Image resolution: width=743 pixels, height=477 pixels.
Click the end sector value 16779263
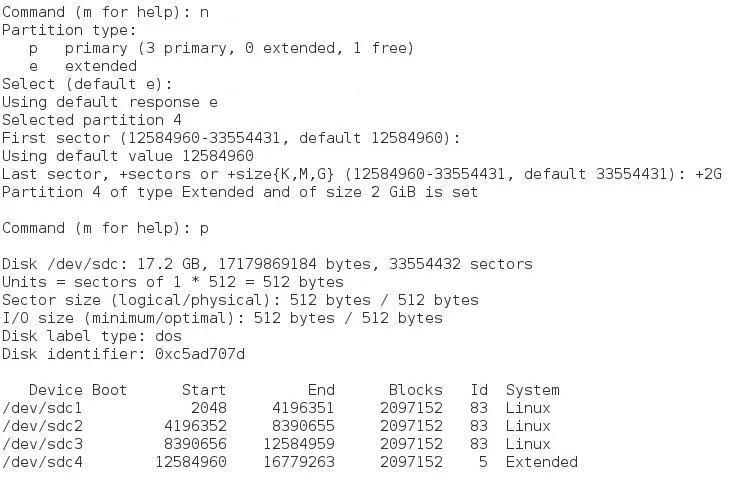(299, 462)
